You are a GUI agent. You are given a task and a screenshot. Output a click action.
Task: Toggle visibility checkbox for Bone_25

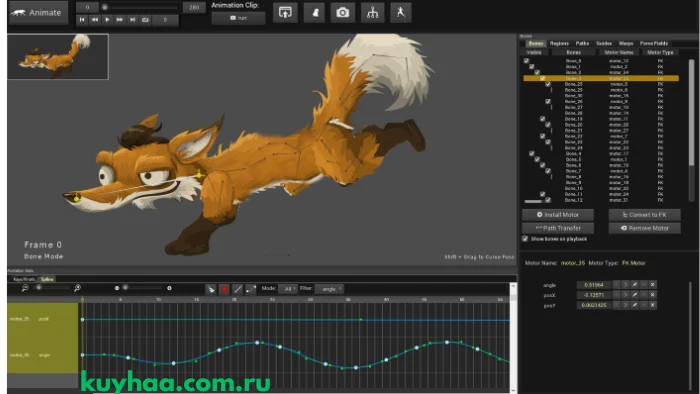(548, 84)
